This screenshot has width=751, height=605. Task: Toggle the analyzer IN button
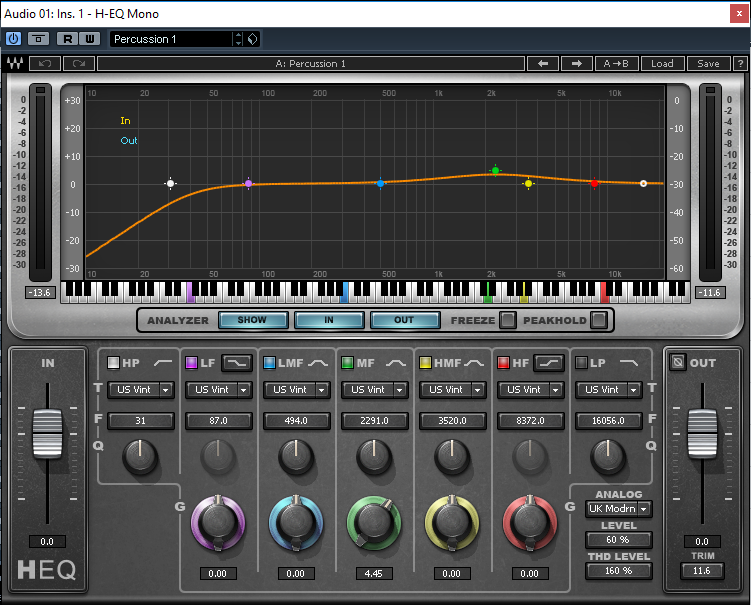(x=329, y=320)
